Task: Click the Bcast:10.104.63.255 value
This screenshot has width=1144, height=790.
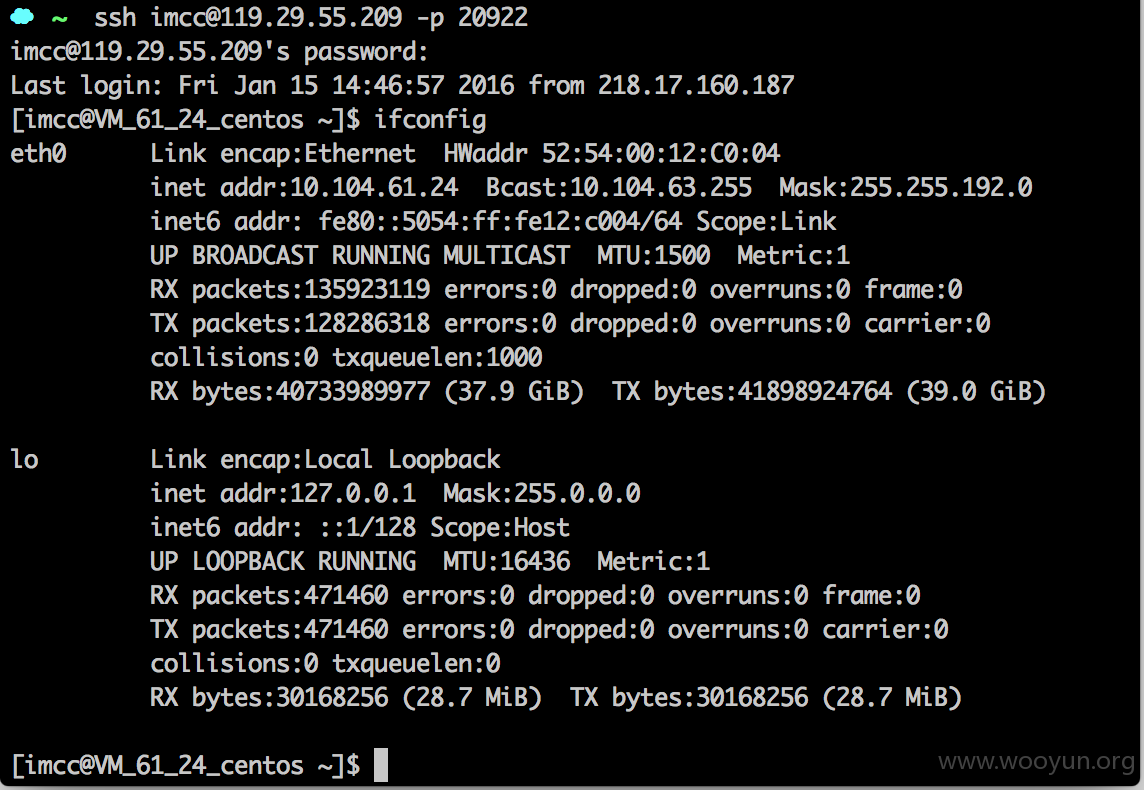Action: pos(619,187)
